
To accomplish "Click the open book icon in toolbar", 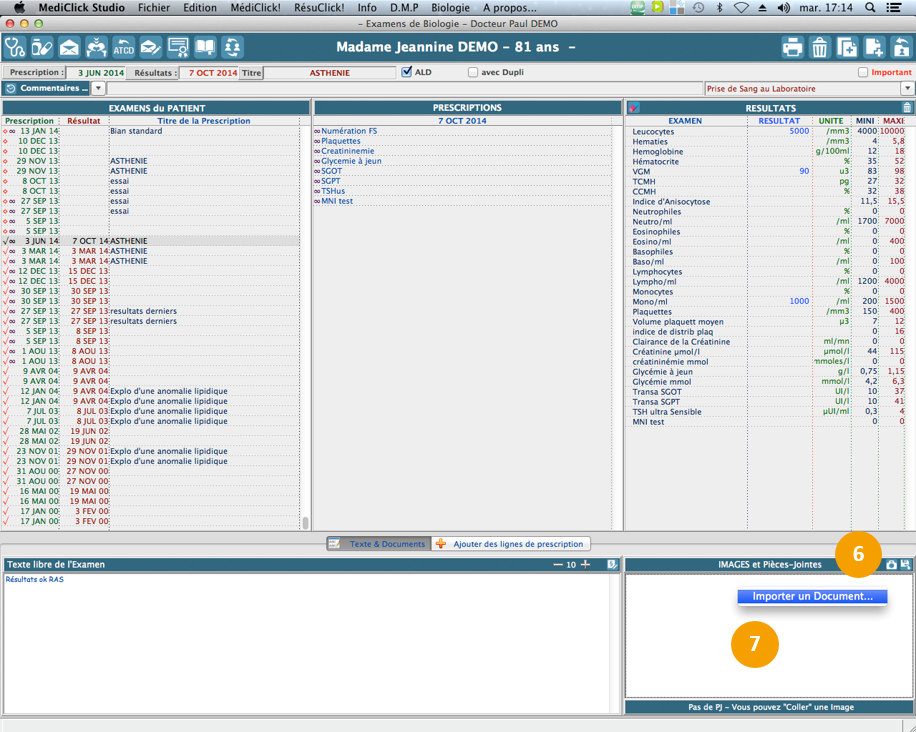I will tap(205, 47).
